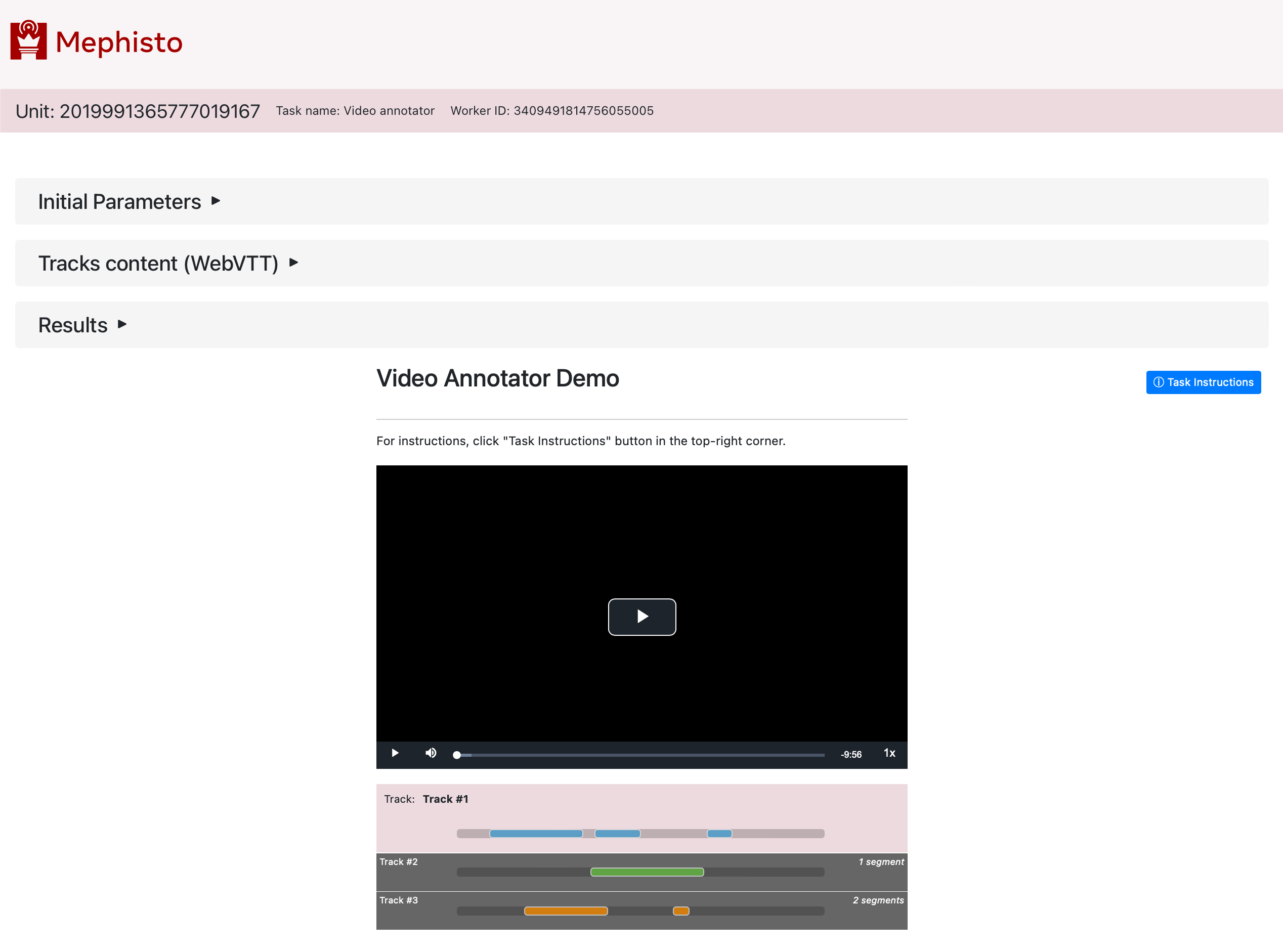Select the middle blue segment of Track #1
This screenshot has height=952, width=1283.
click(x=617, y=833)
